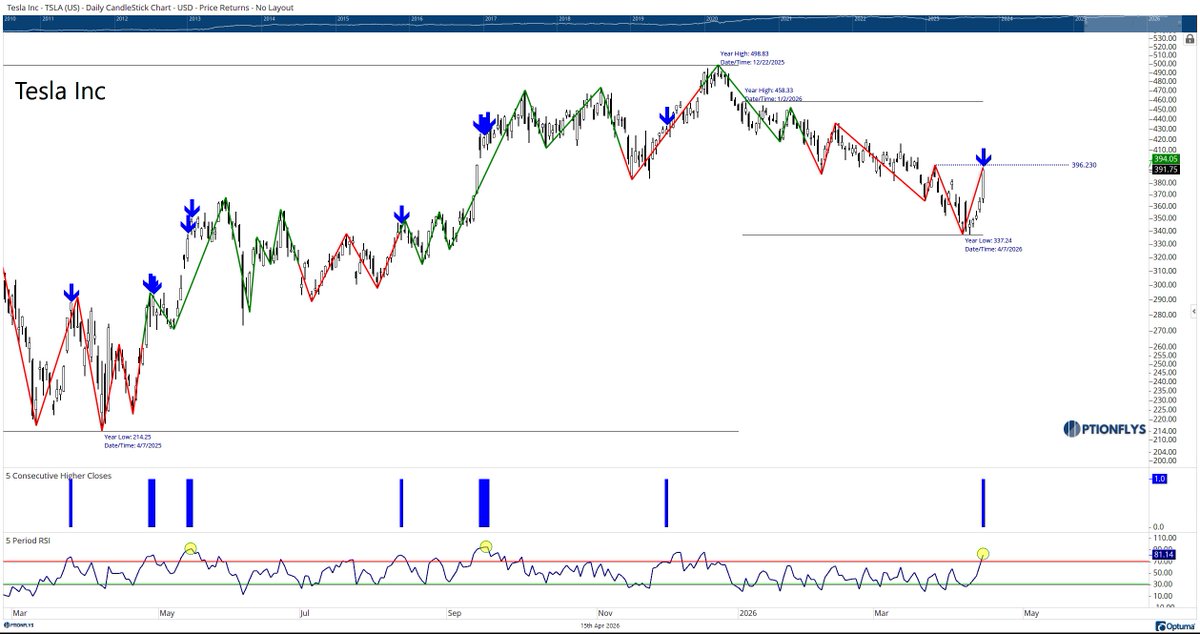Click 300.00 on the price axis
The image size is (1200, 634).
[1163, 285]
